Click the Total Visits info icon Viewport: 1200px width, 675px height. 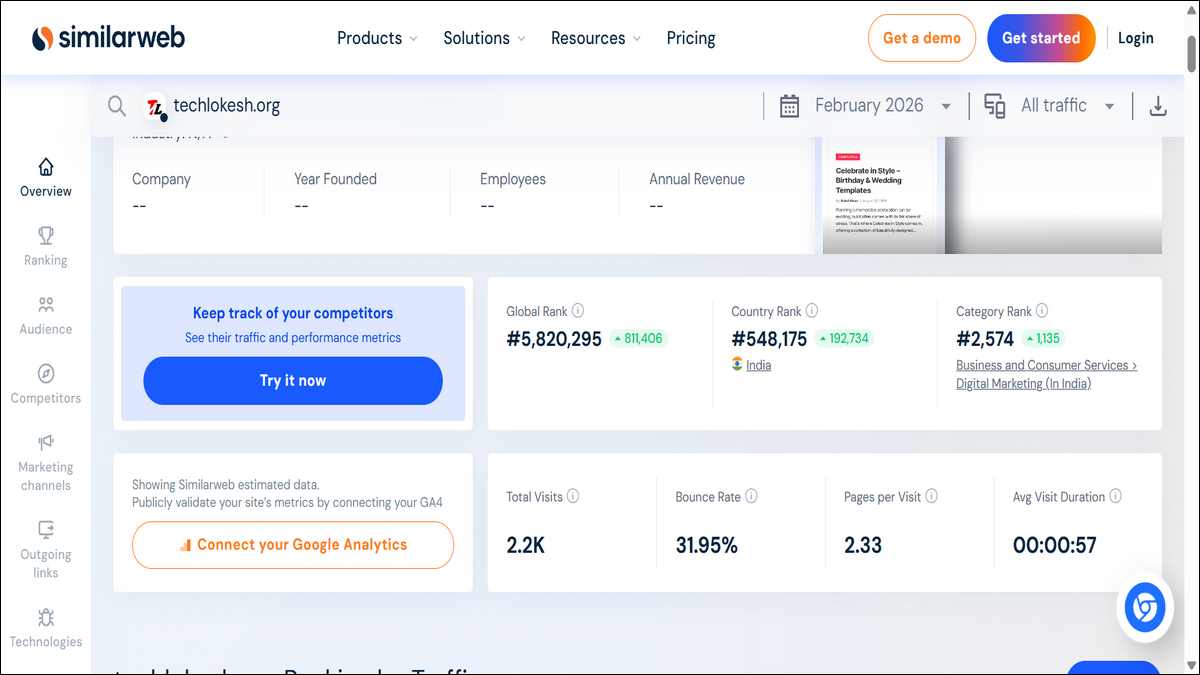pos(573,496)
